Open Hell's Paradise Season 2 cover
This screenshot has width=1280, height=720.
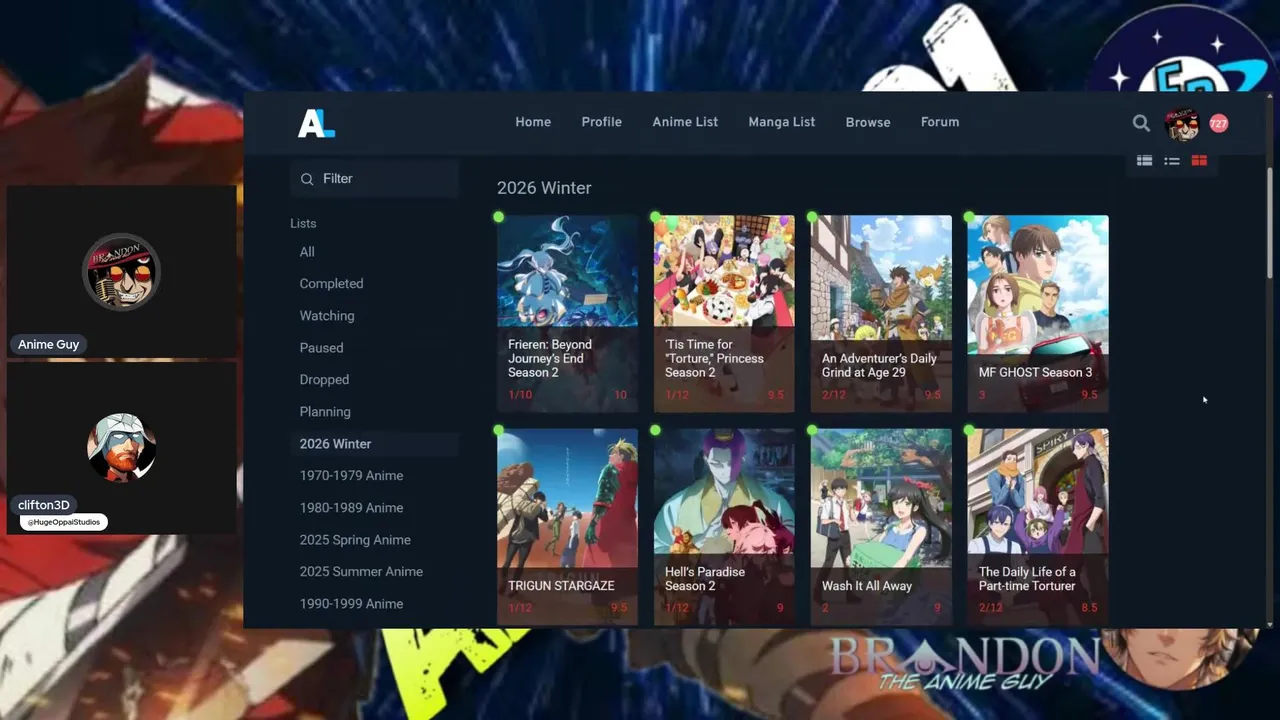coord(724,527)
